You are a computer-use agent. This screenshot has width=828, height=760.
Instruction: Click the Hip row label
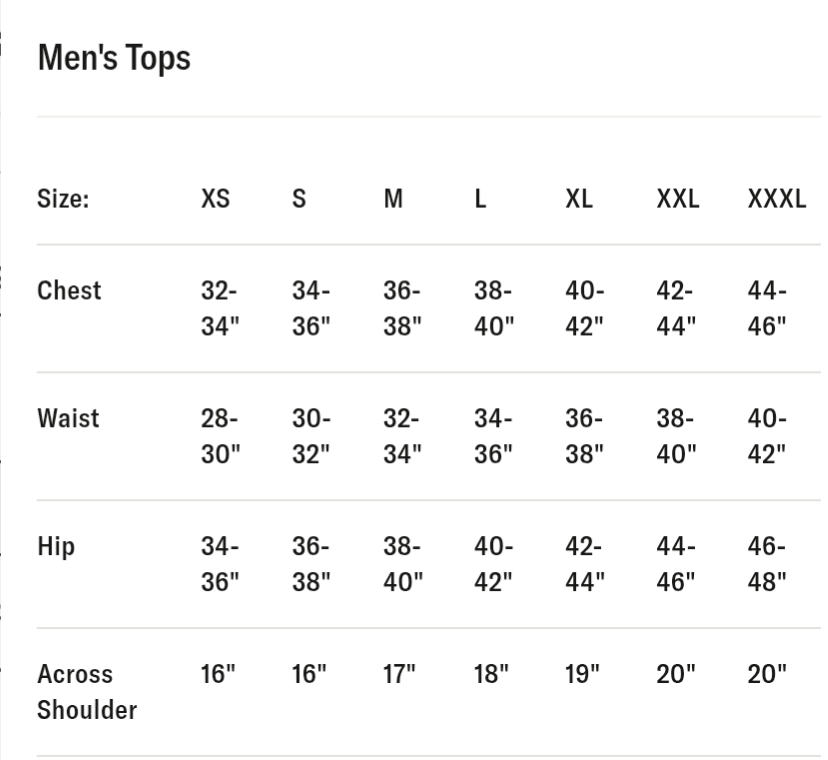pos(56,547)
